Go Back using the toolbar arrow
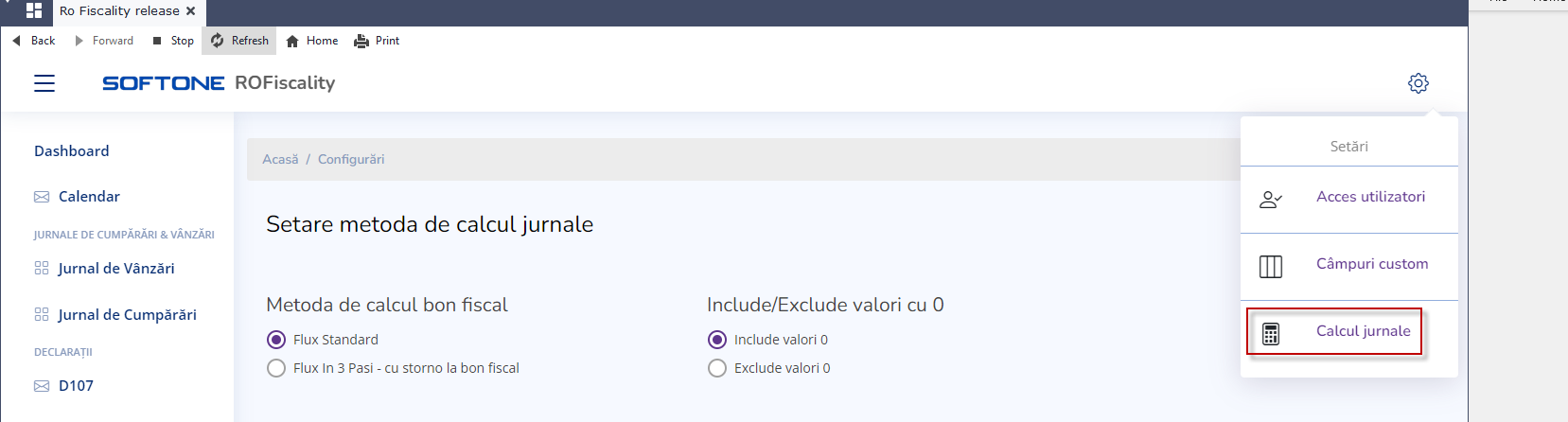Image resolution: width=1568 pixels, height=422 pixels. 16,41
